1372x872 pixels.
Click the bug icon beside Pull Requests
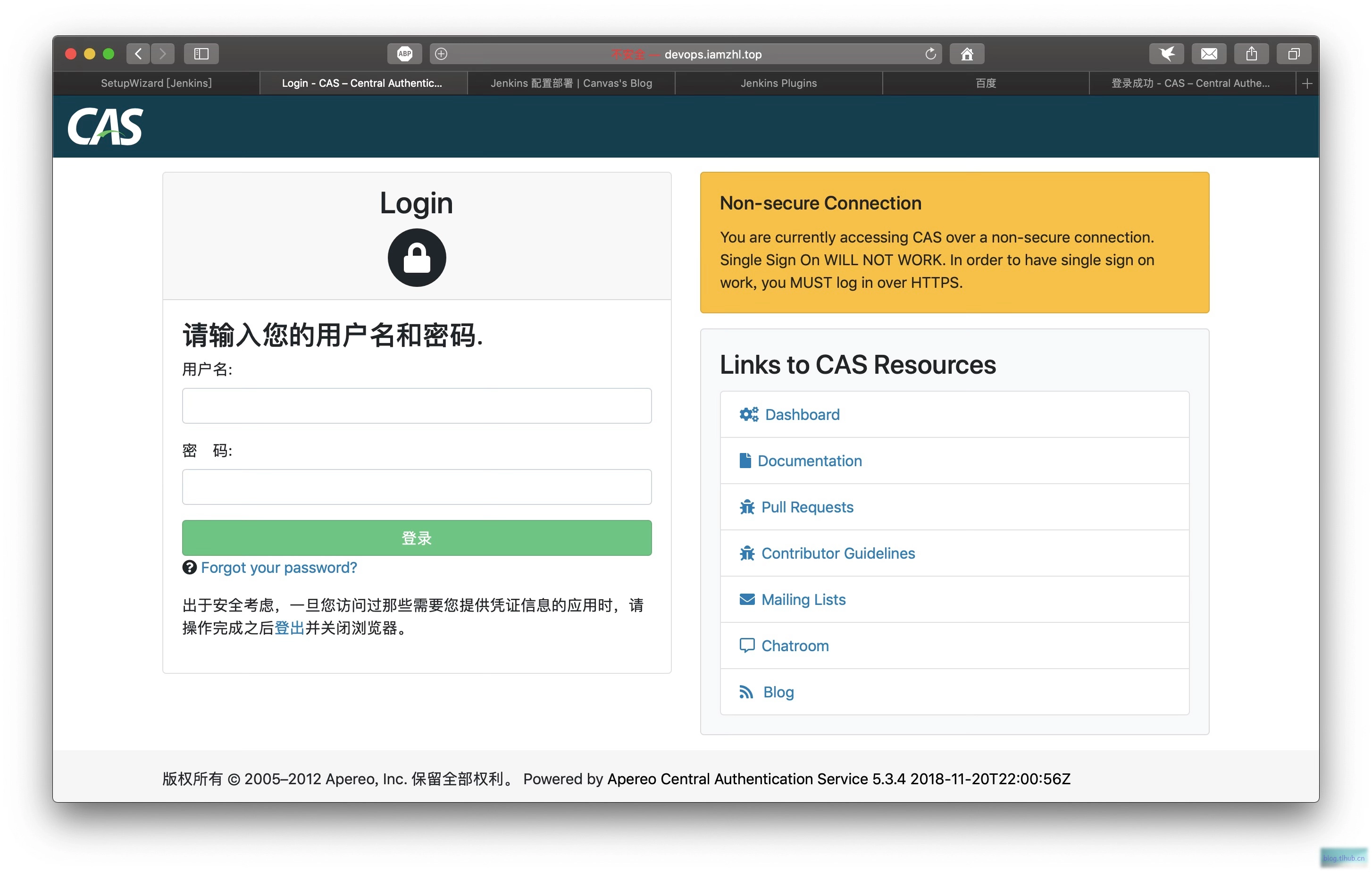[747, 507]
